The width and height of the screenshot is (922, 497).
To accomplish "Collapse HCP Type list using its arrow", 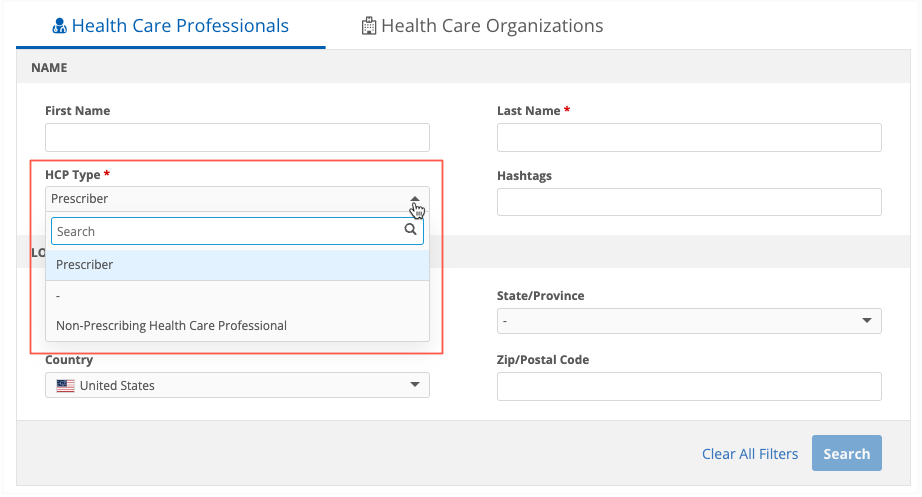I will coord(415,199).
